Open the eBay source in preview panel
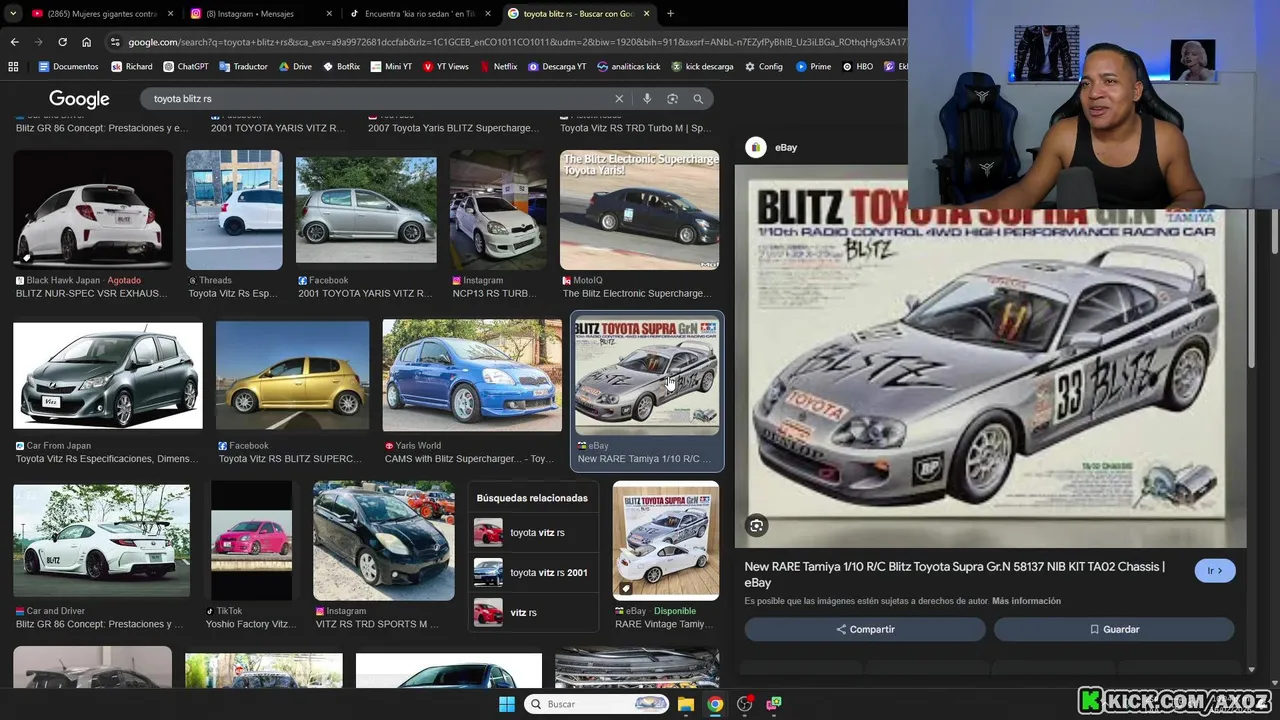 [x=771, y=147]
